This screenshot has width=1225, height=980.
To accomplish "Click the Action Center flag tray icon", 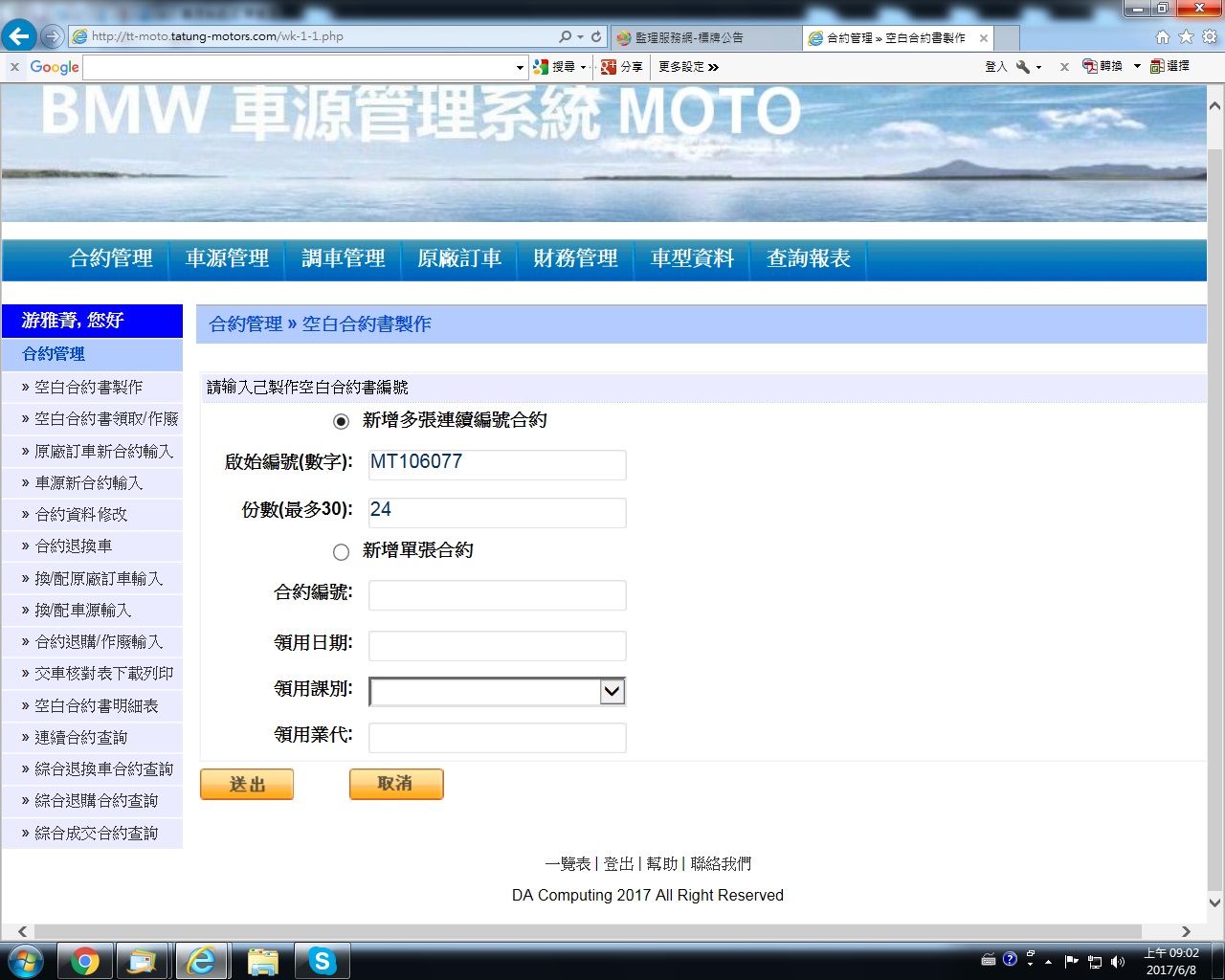I will coord(1071,961).
